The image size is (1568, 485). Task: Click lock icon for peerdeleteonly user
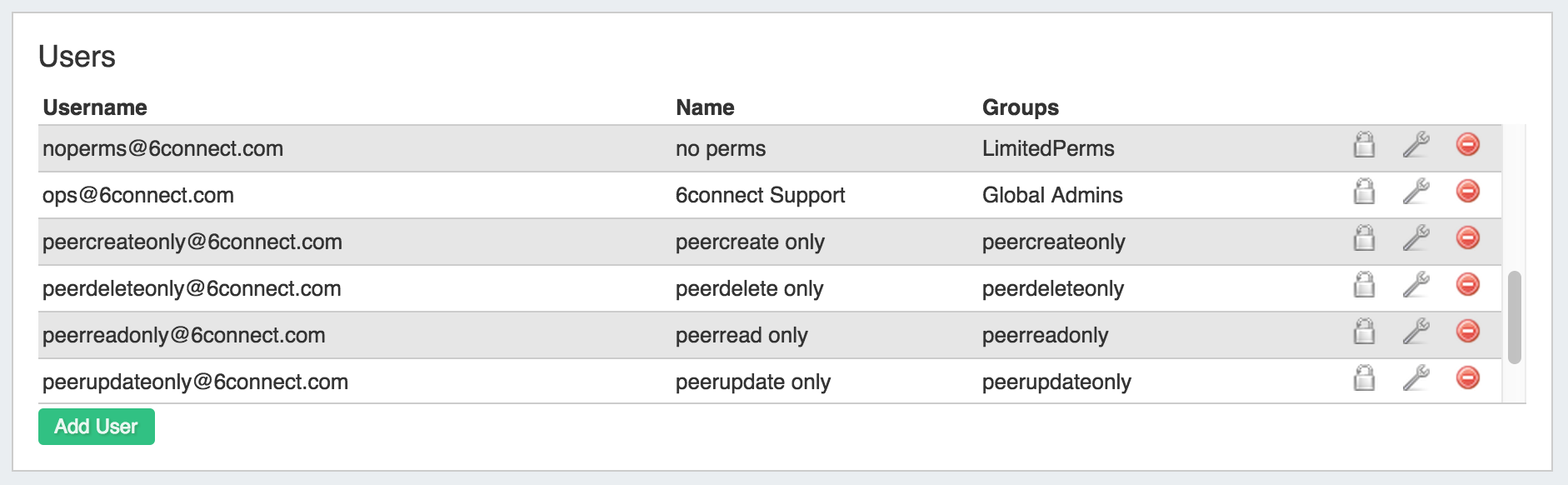tap(1364, 285)
